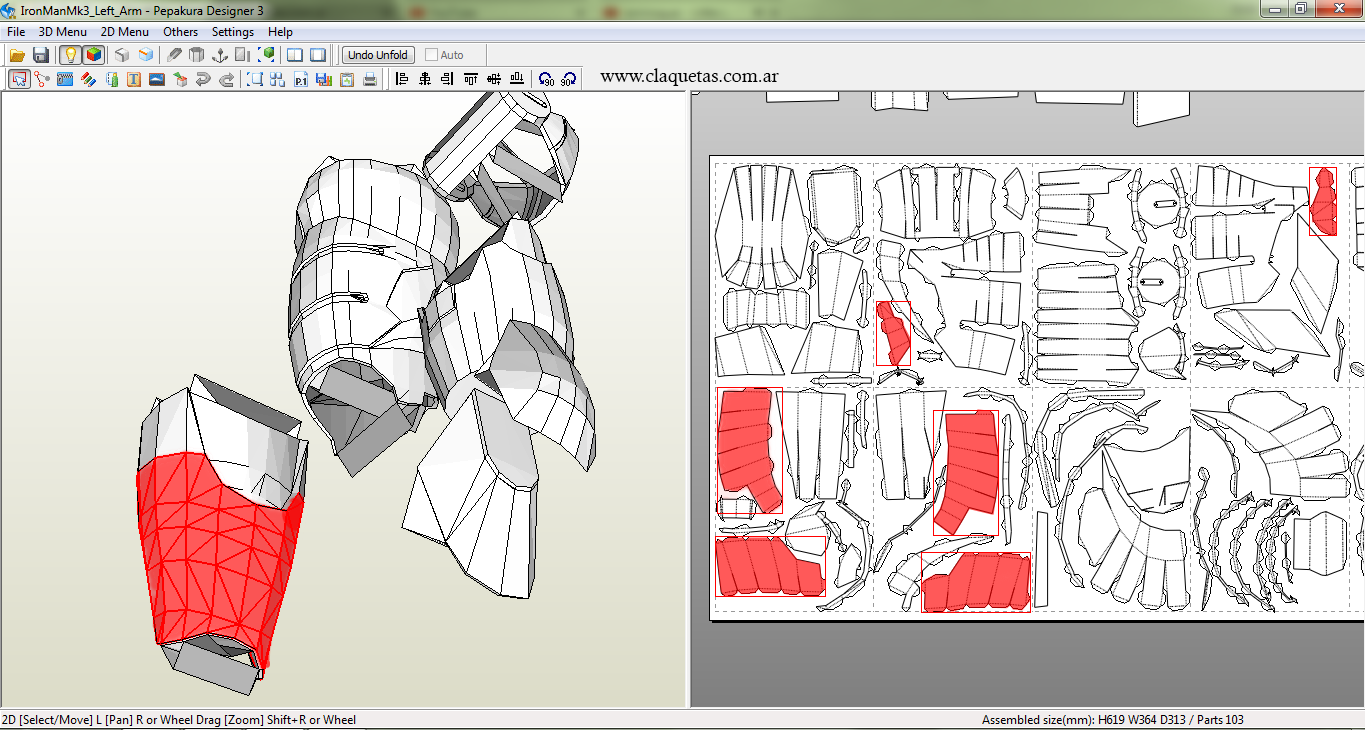Open the Others menu
Image resolution: width=1365 pixels, height=730 pixels.
pyautogui.click(x=181, y=32)
